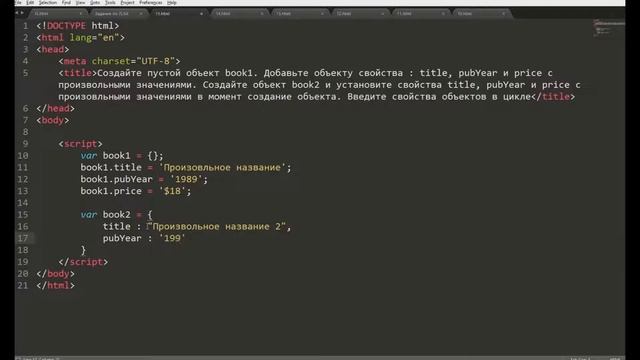This screenshot has width=640, height=360.
Task: Close the 13.html tab
Action: [x=322, y=14]
